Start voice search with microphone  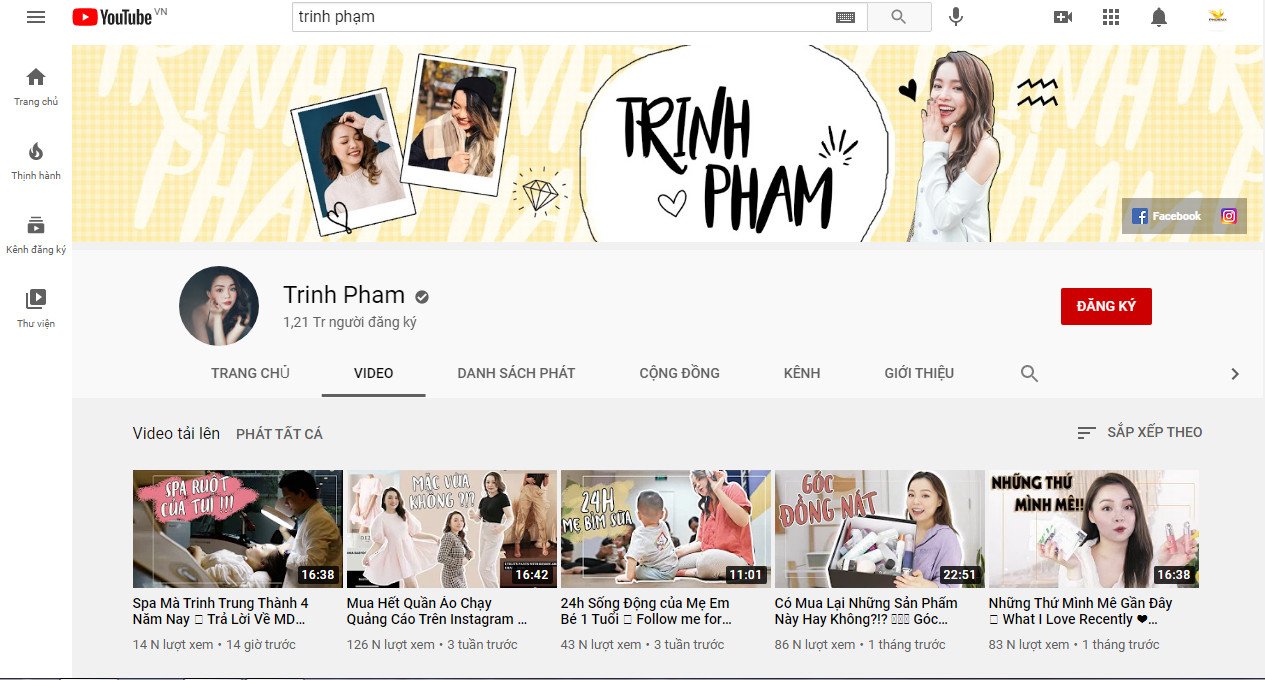(956, 17)
